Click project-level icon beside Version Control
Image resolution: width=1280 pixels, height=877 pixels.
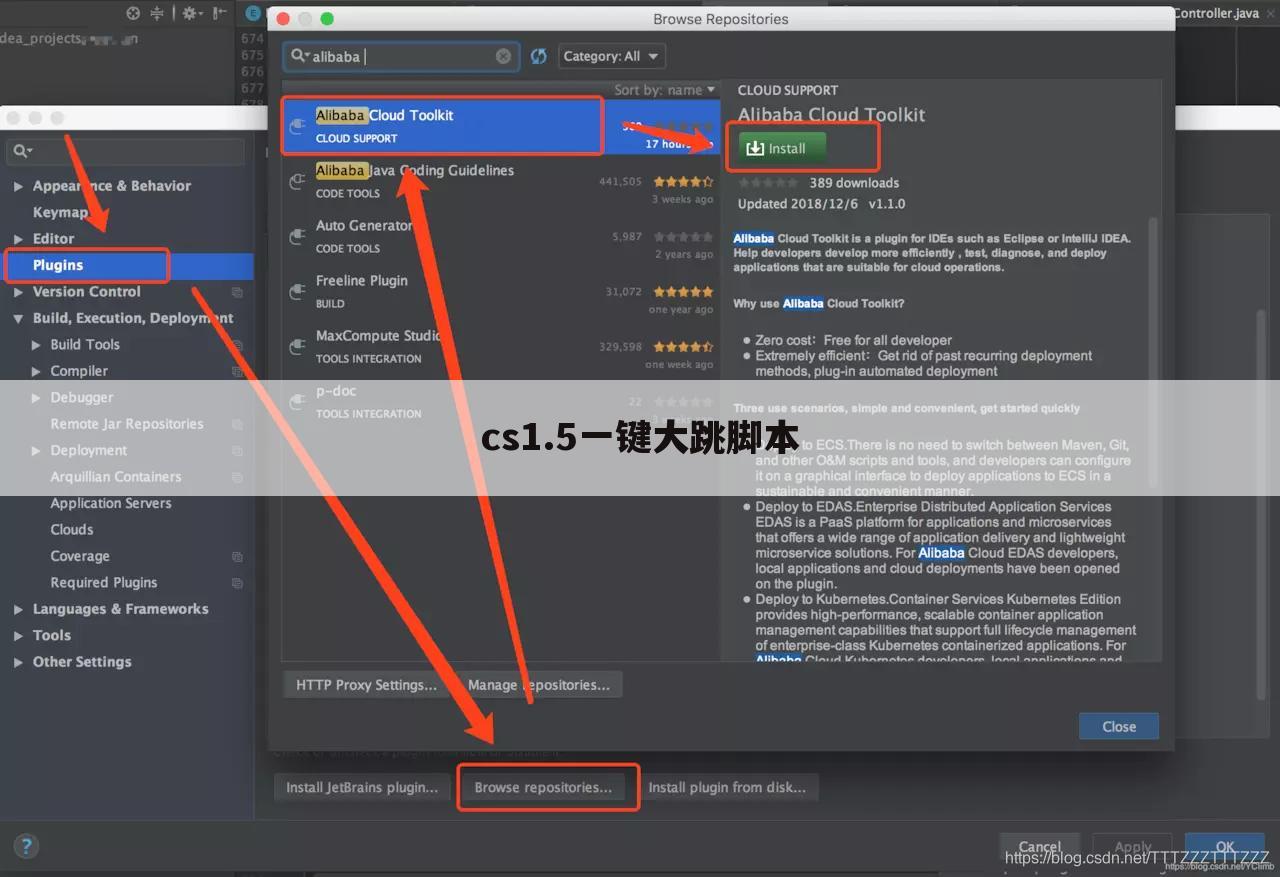pos(237,292)
